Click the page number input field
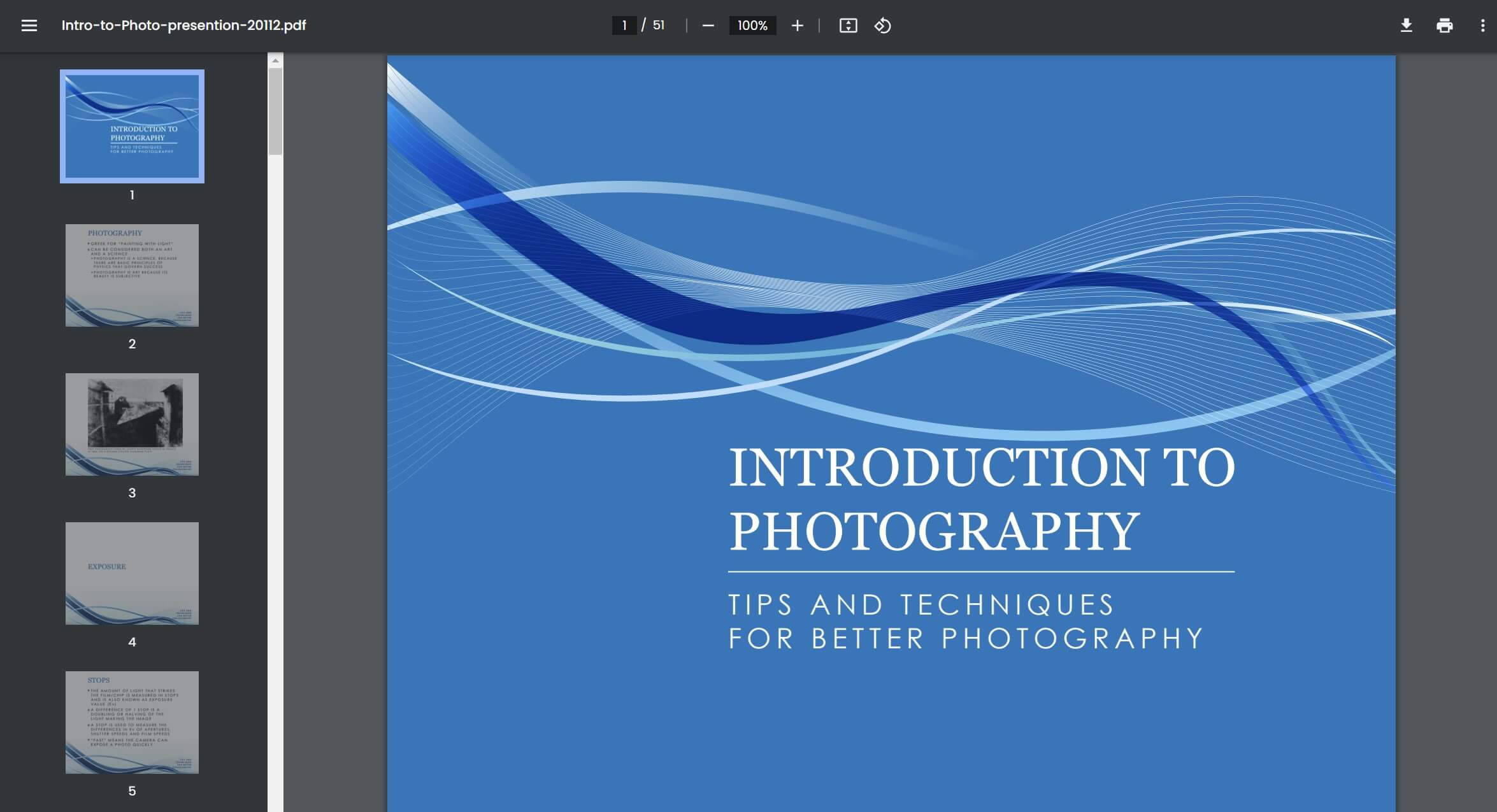 click(x=624, y=25)
